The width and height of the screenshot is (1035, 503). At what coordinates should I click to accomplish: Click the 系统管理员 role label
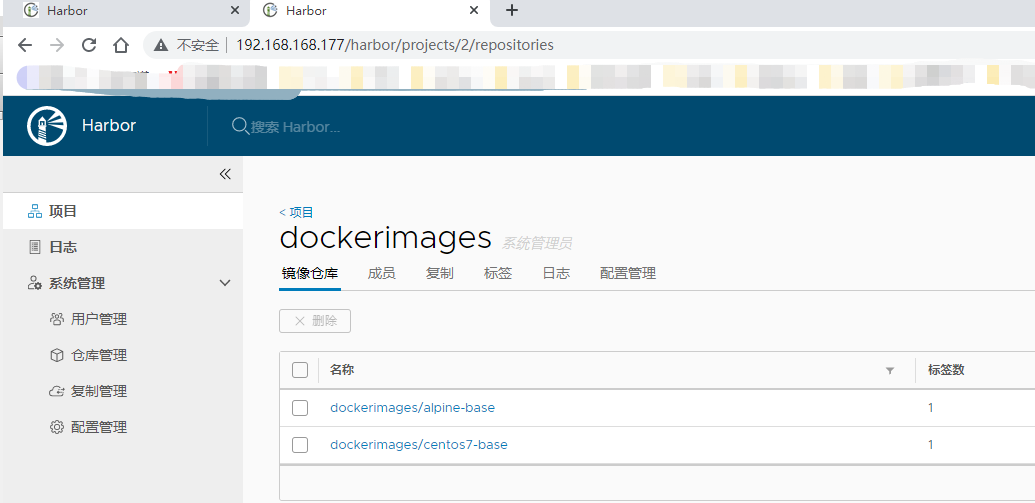point(537,244)
